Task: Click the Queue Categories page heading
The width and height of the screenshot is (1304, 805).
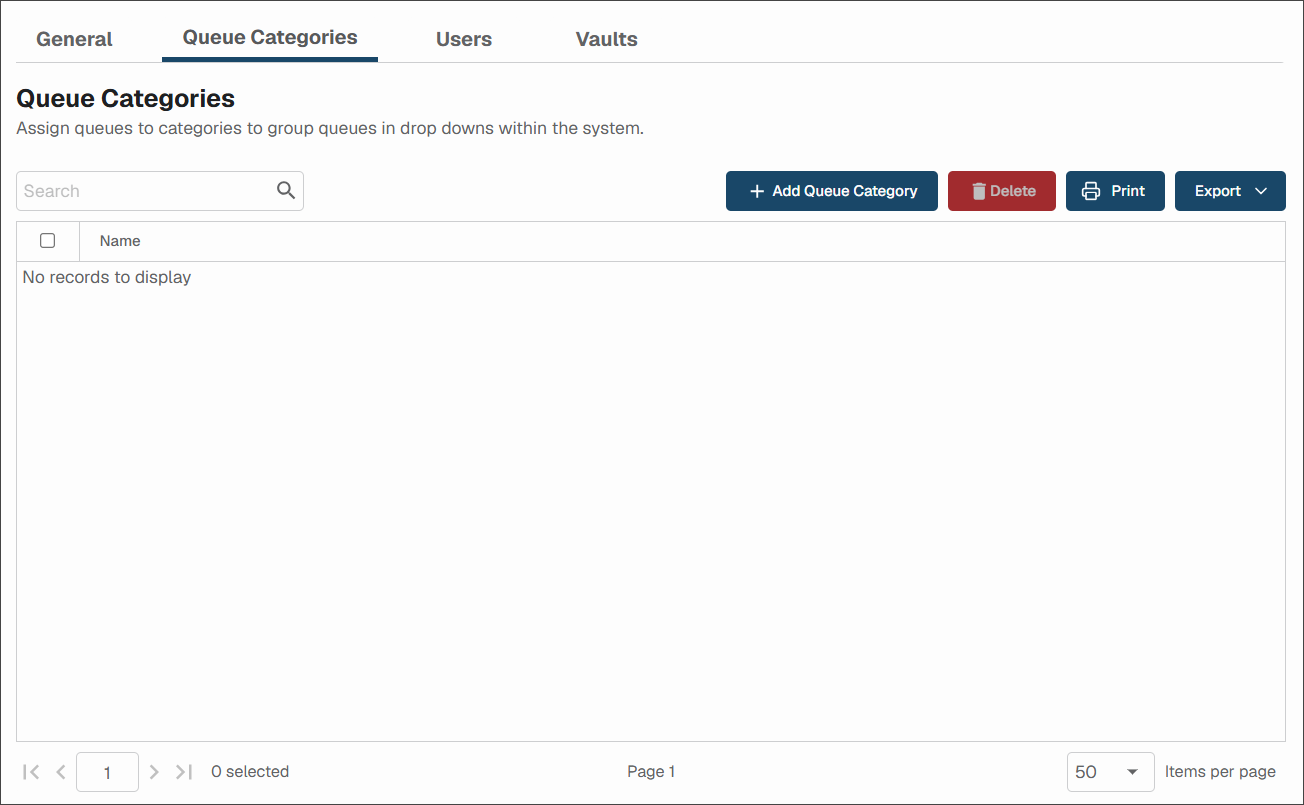Action: (x=126, y=98)
